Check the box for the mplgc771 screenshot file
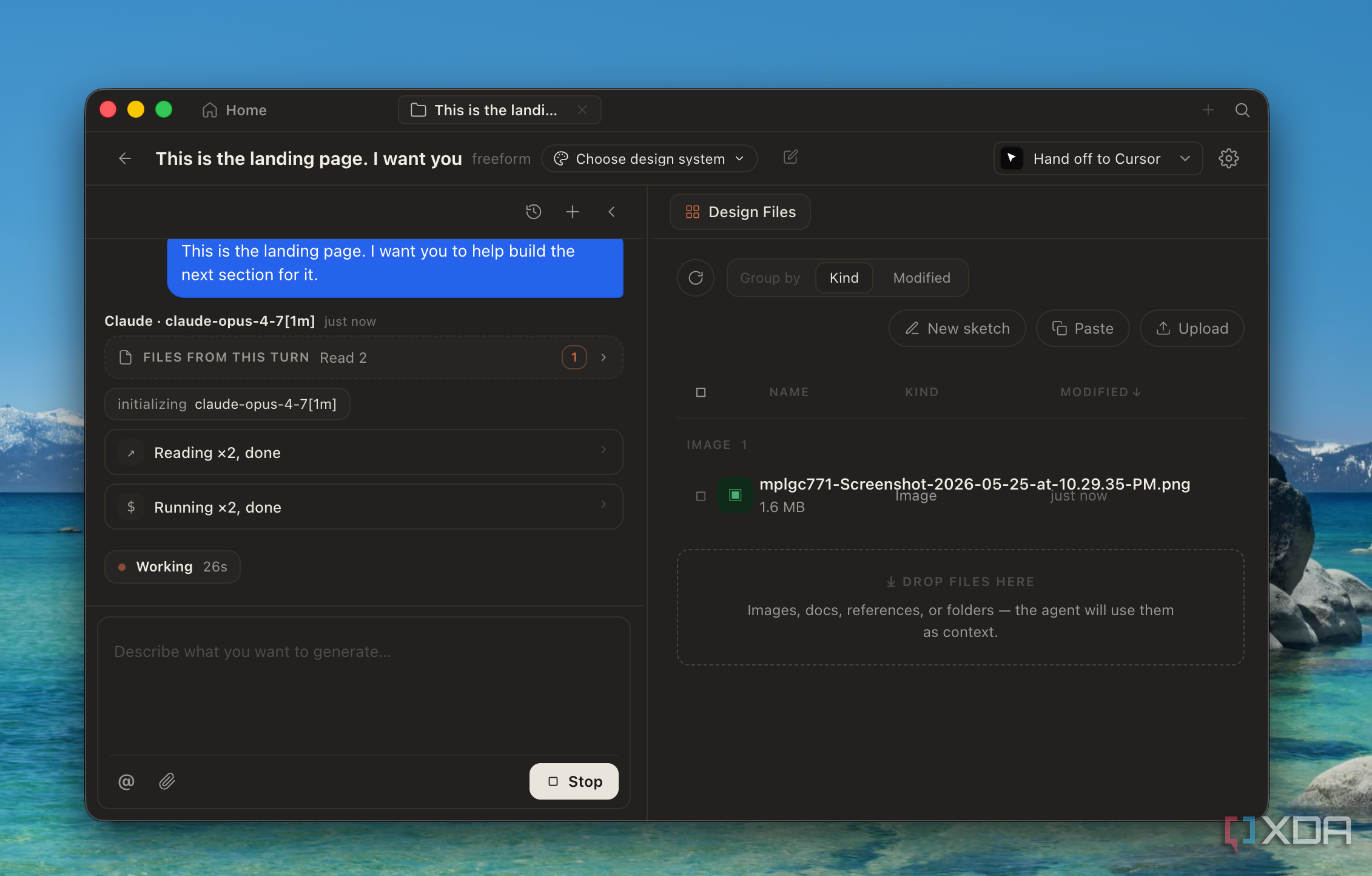 (x=701, y=496)
